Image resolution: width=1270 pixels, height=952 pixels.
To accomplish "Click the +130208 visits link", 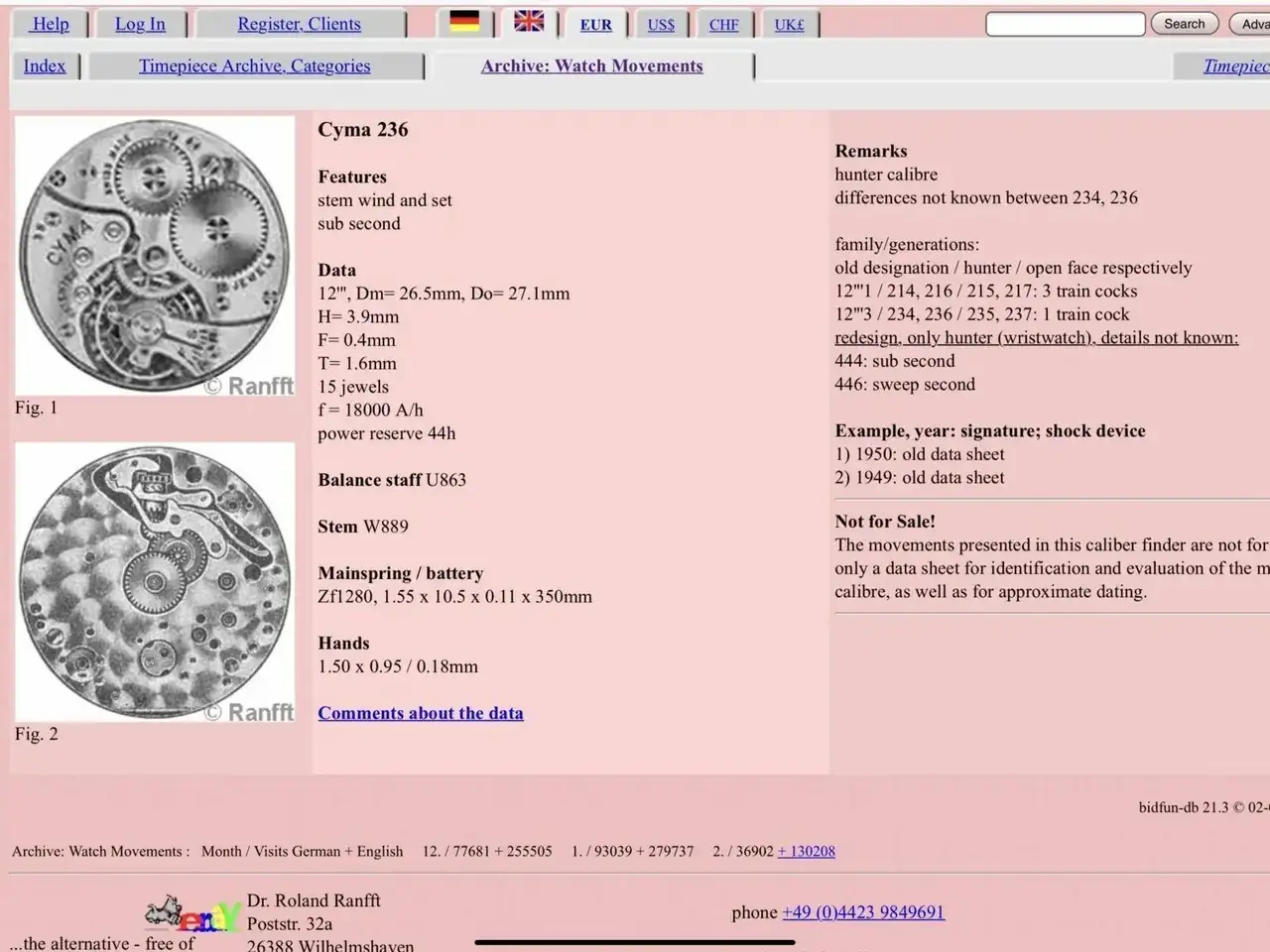I will (x=807, y=851).
